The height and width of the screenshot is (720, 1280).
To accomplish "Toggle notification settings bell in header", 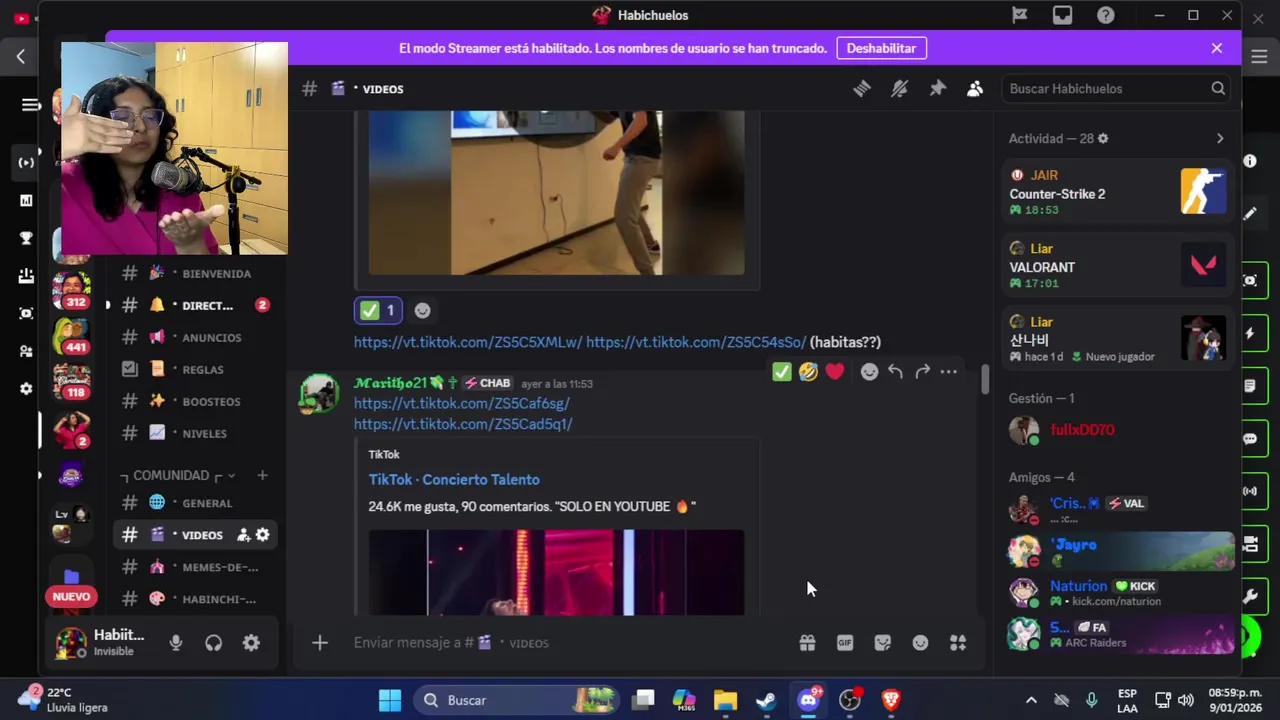I will click(900, 89).
